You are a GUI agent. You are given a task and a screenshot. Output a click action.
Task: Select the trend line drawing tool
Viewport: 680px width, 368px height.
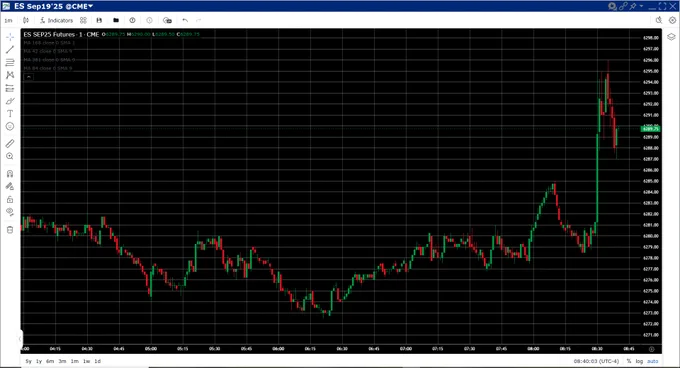10,50
